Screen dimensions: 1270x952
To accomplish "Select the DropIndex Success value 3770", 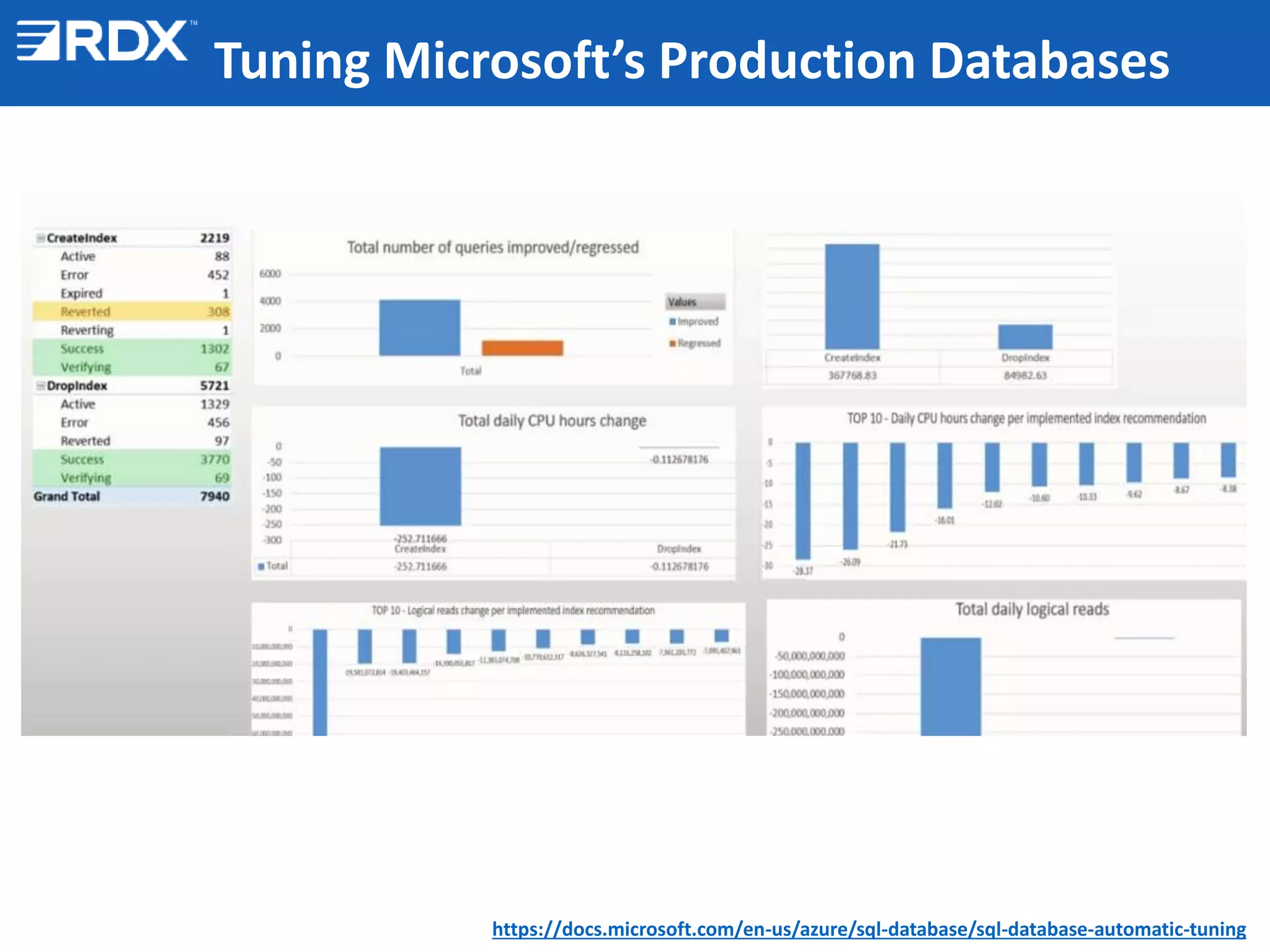I will coord(215,459).
